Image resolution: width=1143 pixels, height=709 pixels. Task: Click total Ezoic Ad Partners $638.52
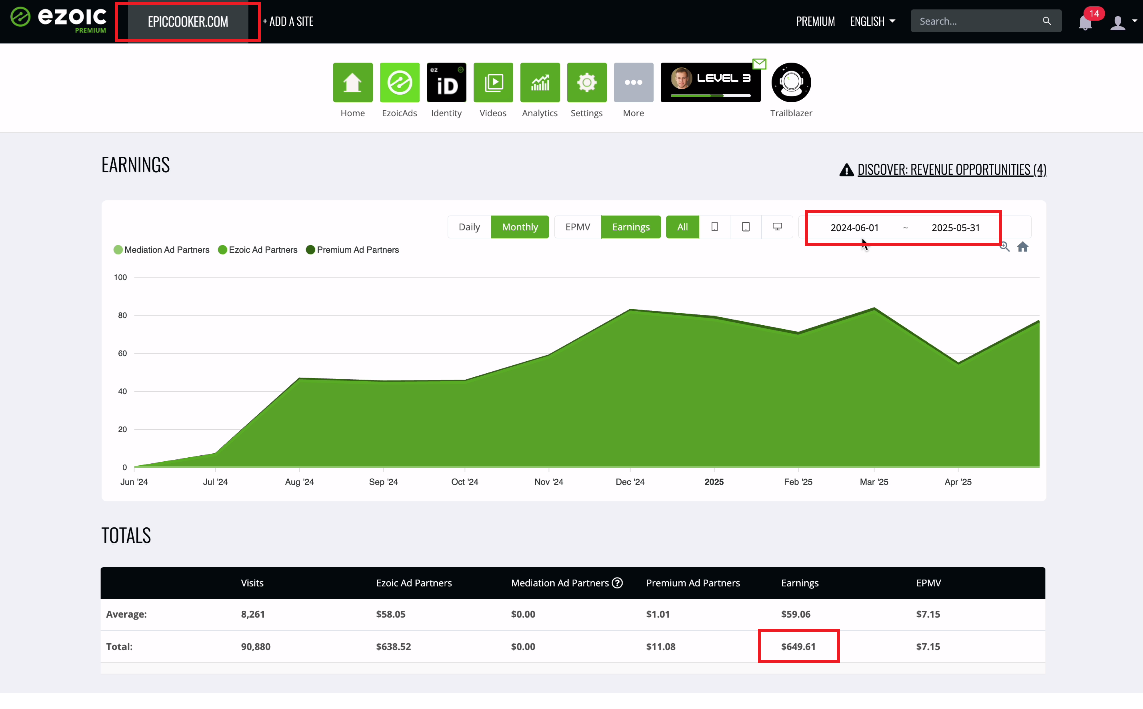tap(394, 646)
